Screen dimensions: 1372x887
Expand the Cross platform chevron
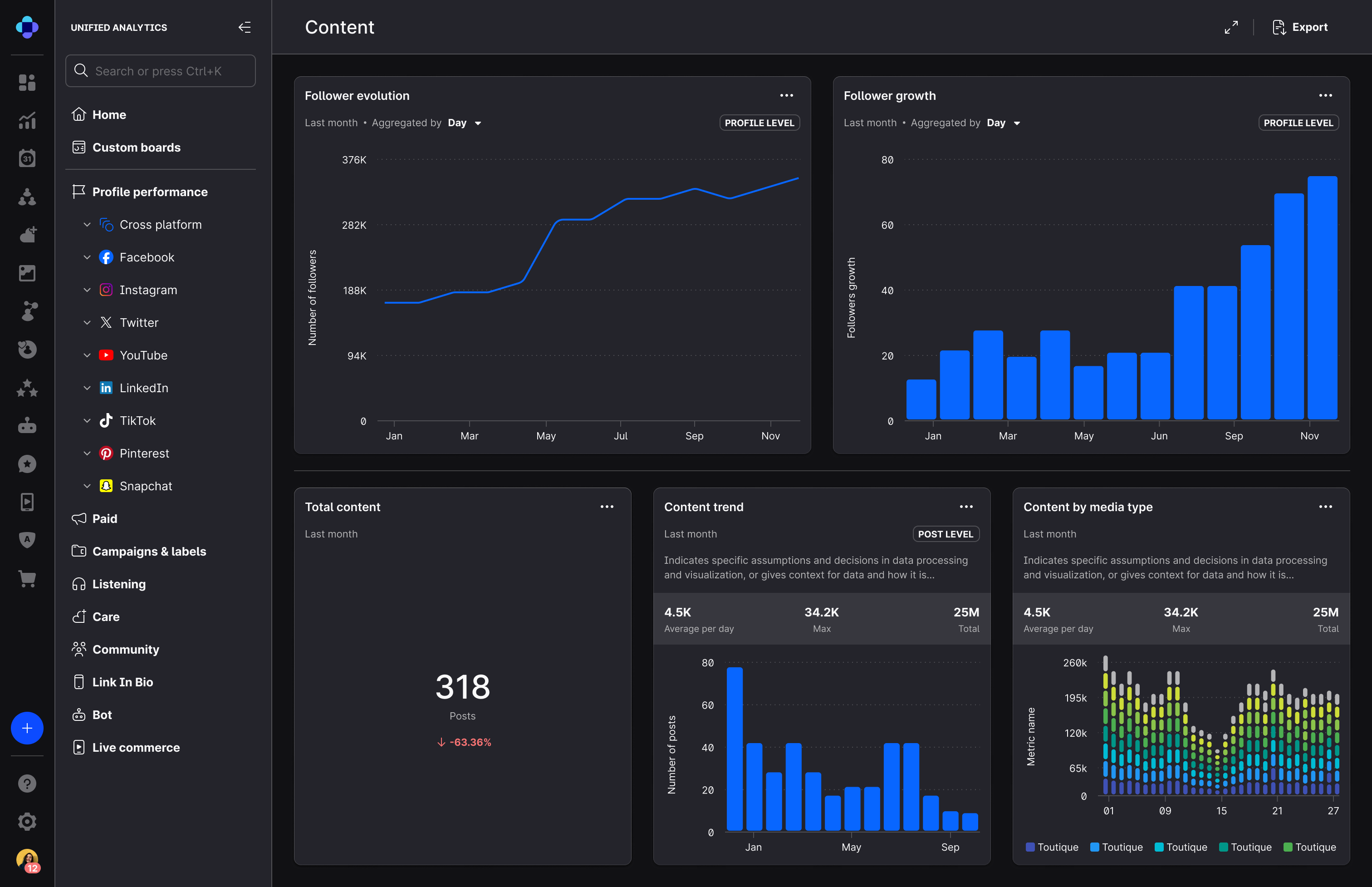point(87,225)
